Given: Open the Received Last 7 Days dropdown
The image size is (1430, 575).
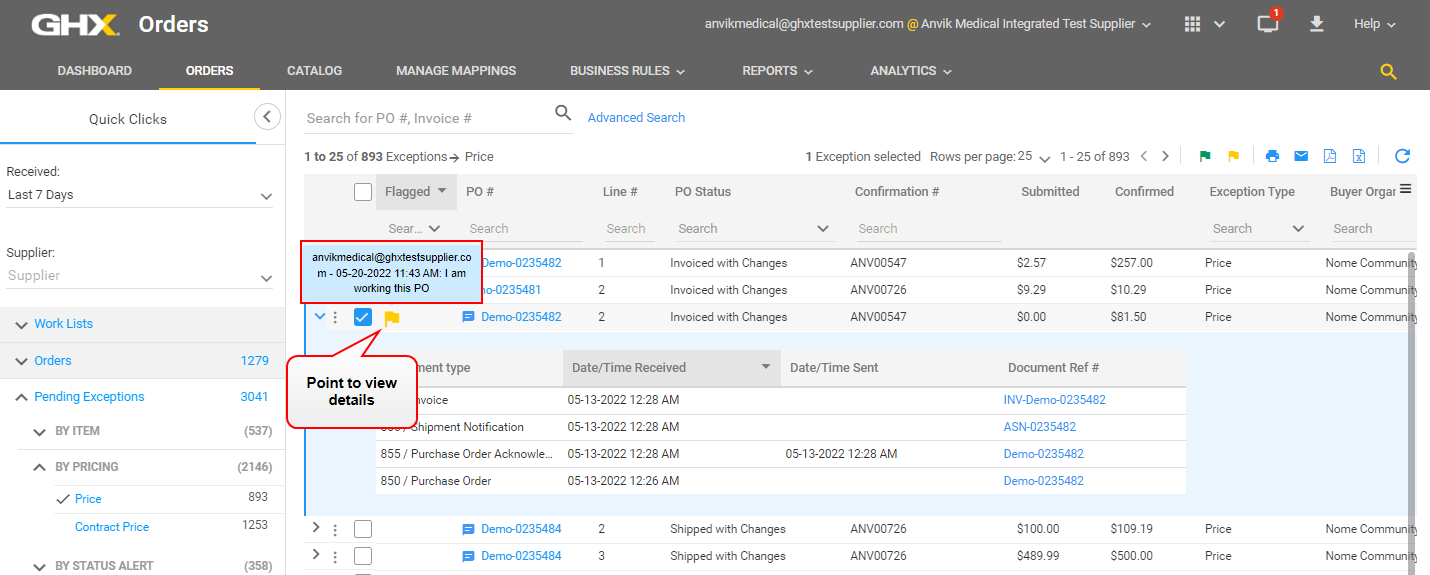Looking at the screenshot, I should click(x=140, y=195).
